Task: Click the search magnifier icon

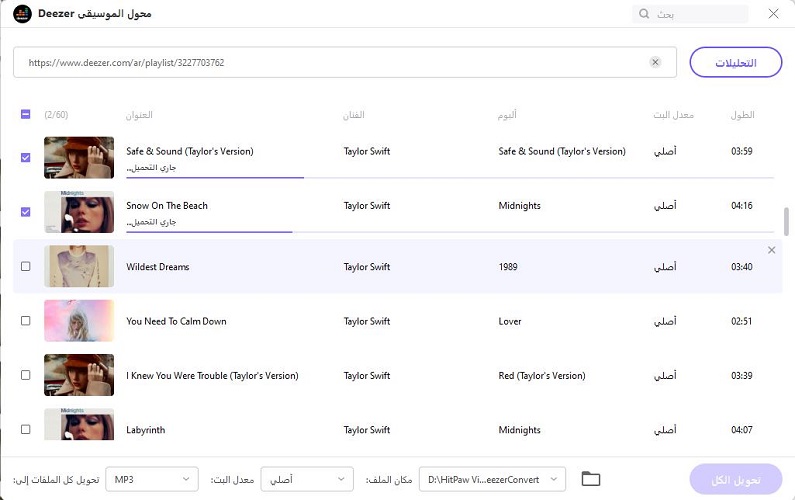Action: (644, 14)
